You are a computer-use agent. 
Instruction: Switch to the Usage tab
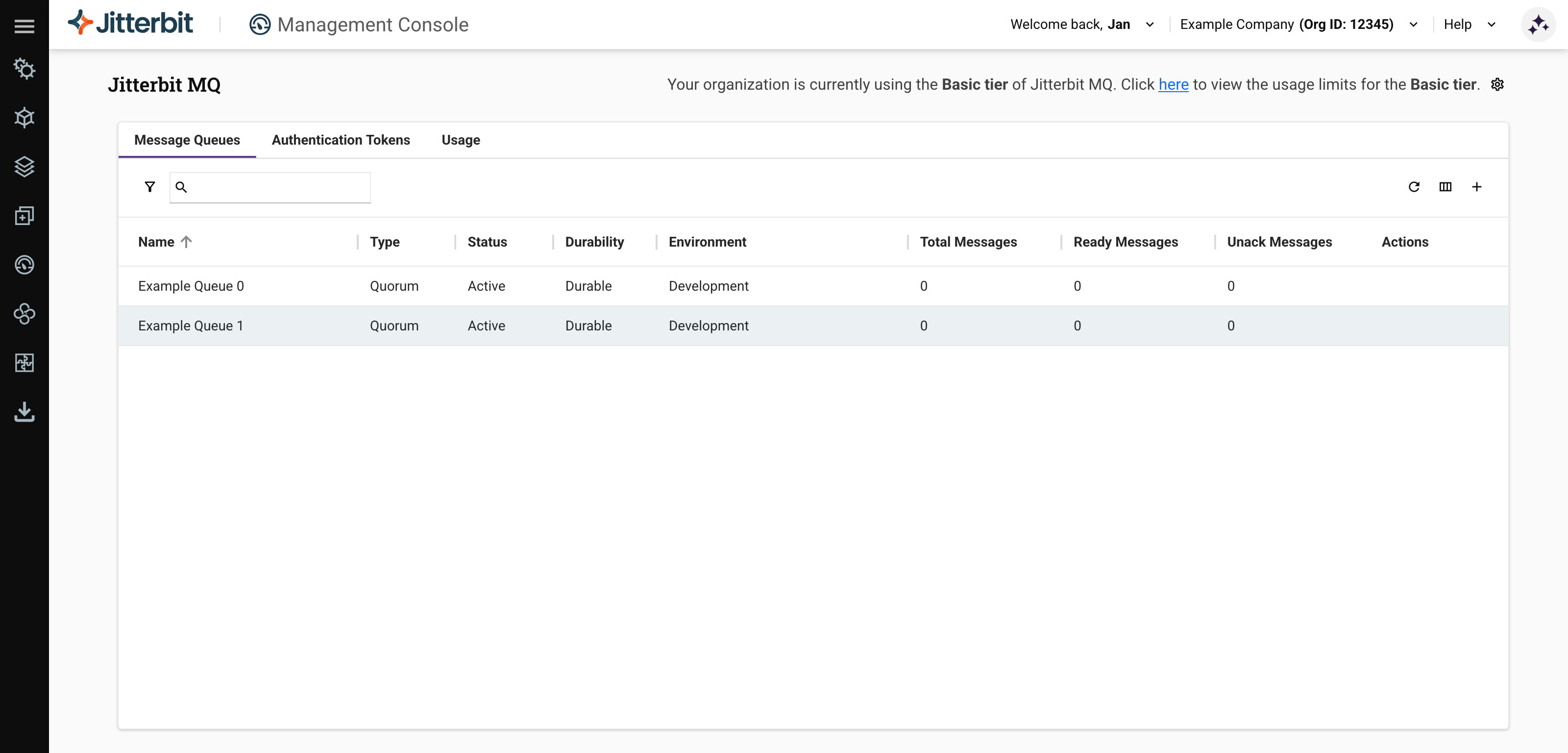(x=460, y=140)
